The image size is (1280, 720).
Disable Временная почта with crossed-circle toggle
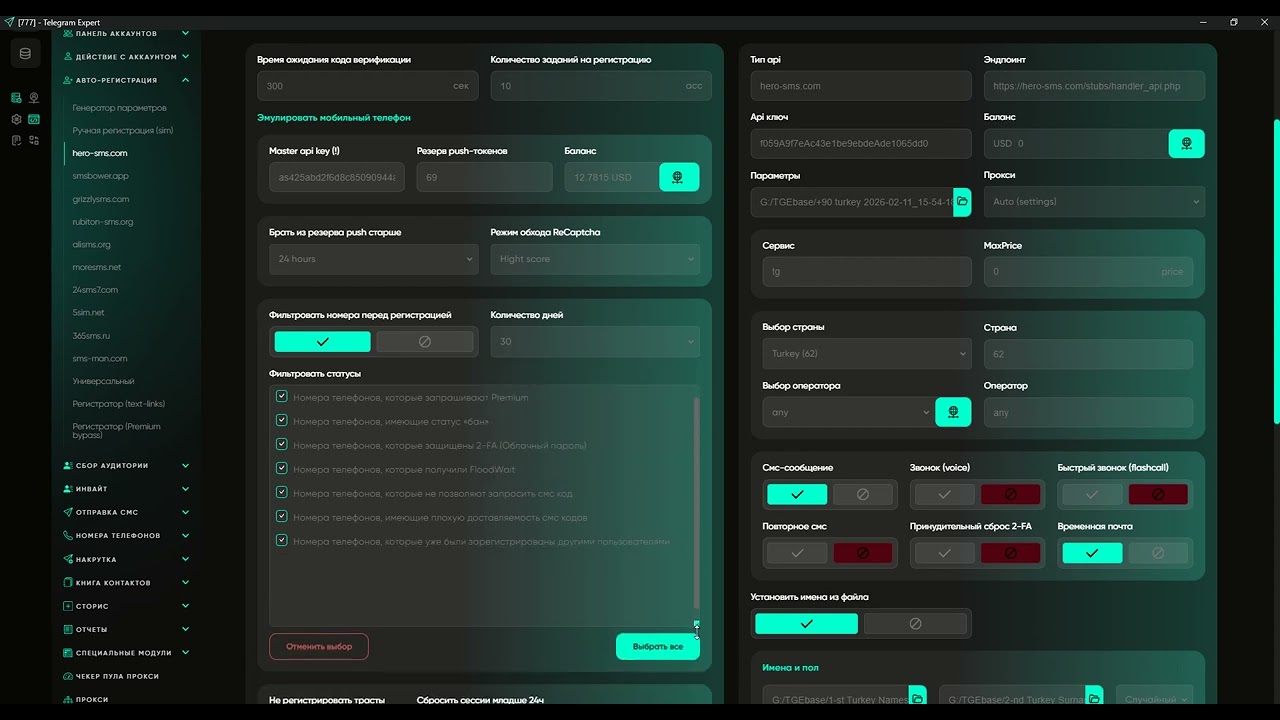[x=1158, y=552]
